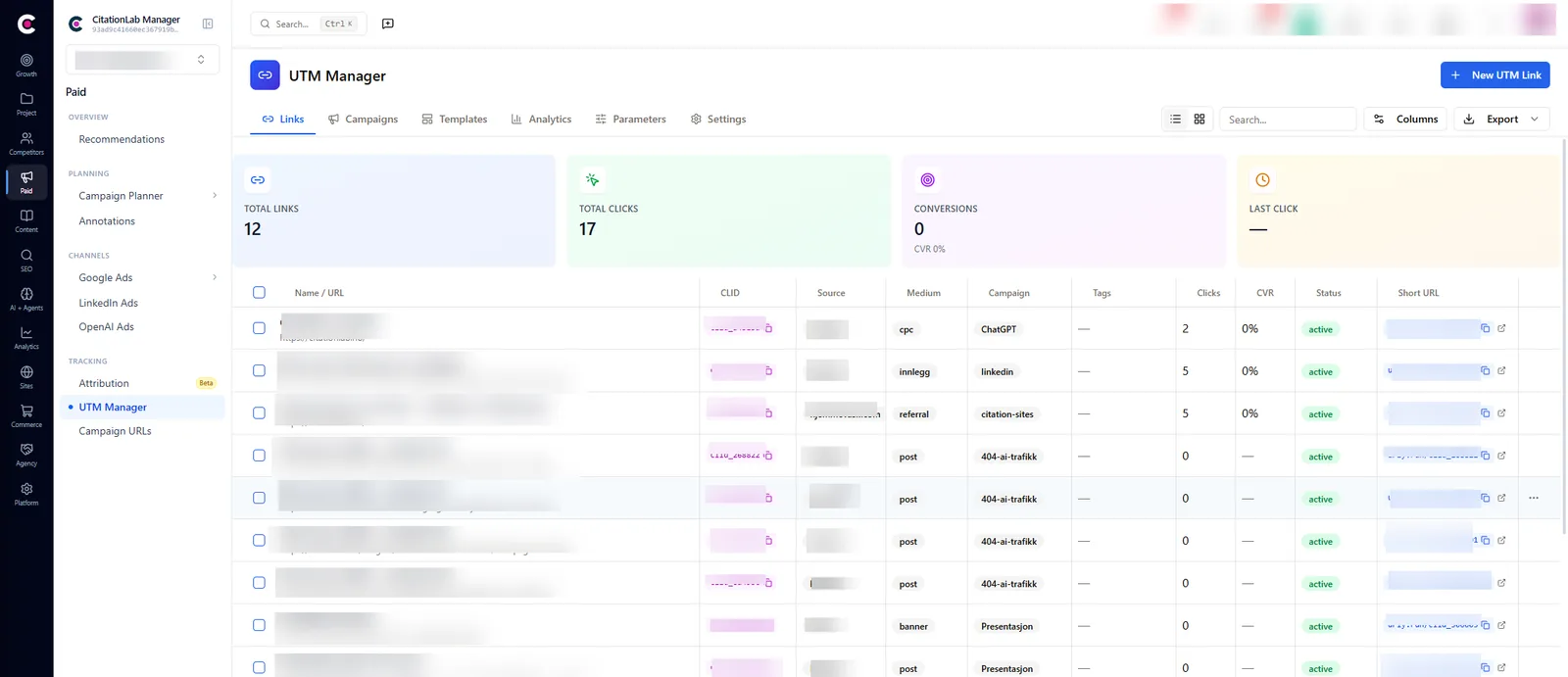
Task: Create a New UTM Link
Action: (x=1495, y=75)
